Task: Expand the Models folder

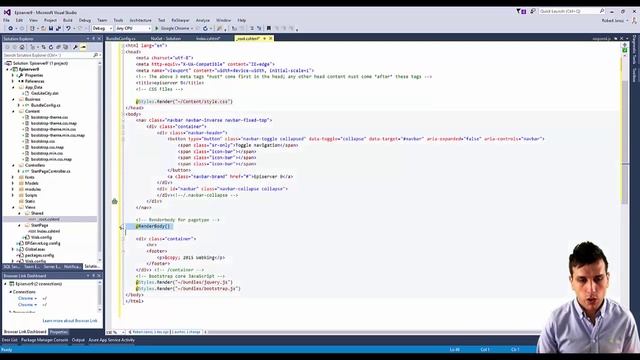Action: [13, 183]
